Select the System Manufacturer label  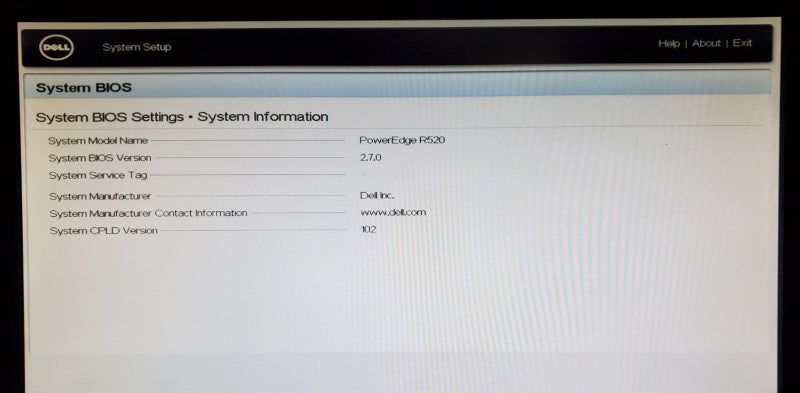100,196
